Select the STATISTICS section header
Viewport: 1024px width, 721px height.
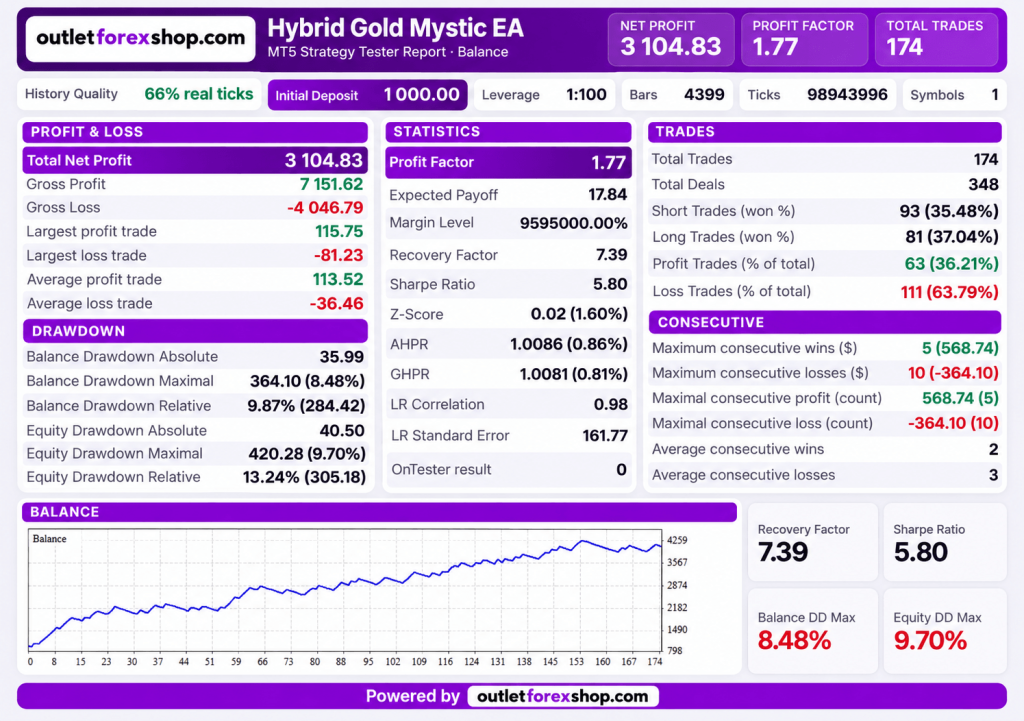[509, 132]
